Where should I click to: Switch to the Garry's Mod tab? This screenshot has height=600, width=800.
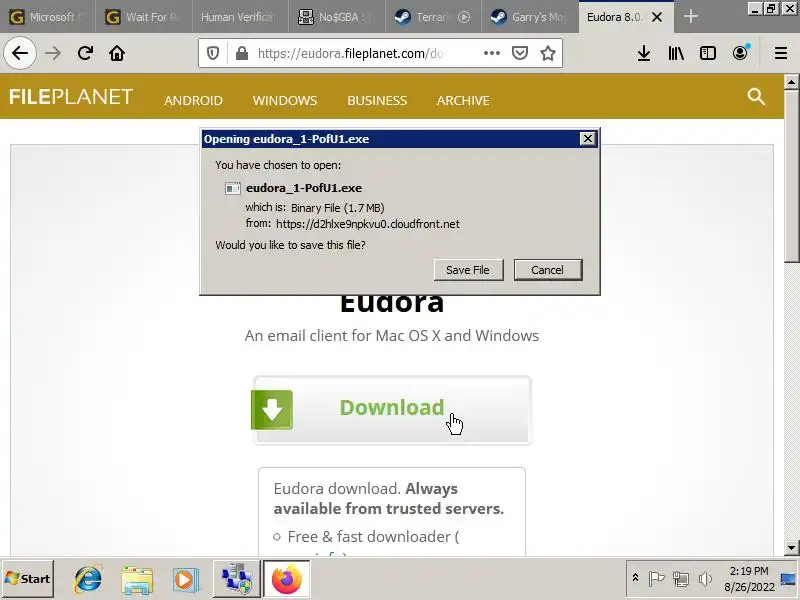pos(529,17)
